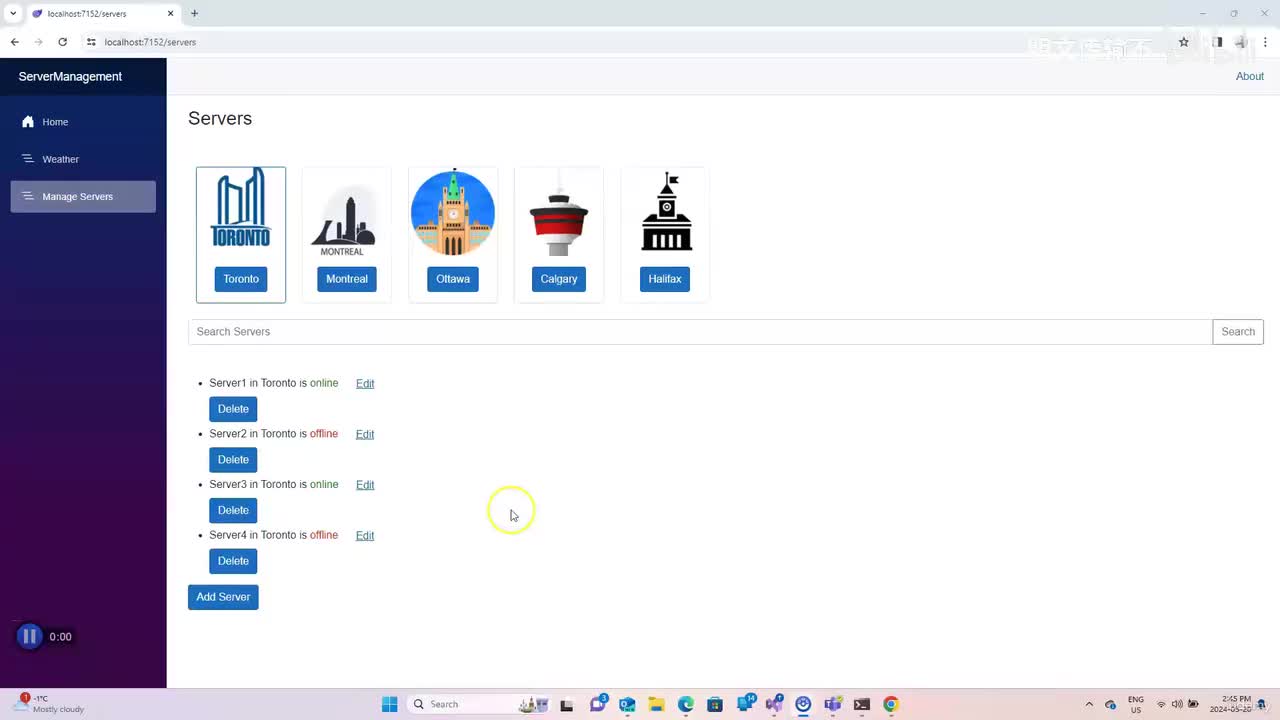This screenshot has height=720, width=1280.
Task: Navigate to Home in the sidebar
Action: coord(83,122)
